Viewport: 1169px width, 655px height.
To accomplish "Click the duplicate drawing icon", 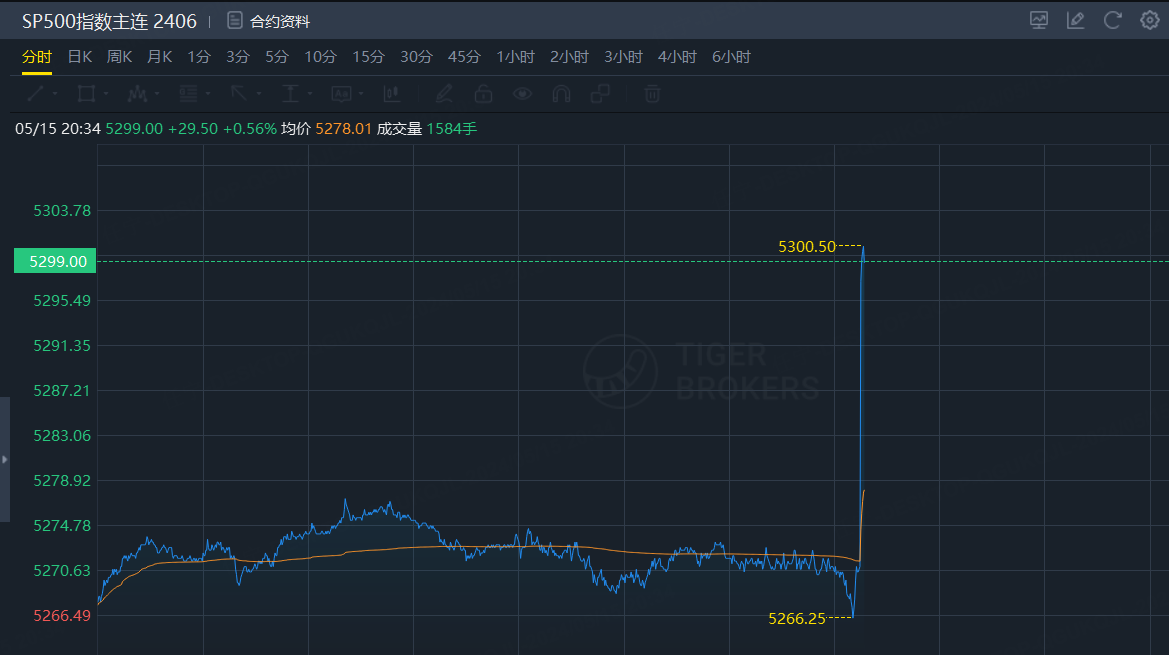I will pyautogui.click(x=600, y=93).
